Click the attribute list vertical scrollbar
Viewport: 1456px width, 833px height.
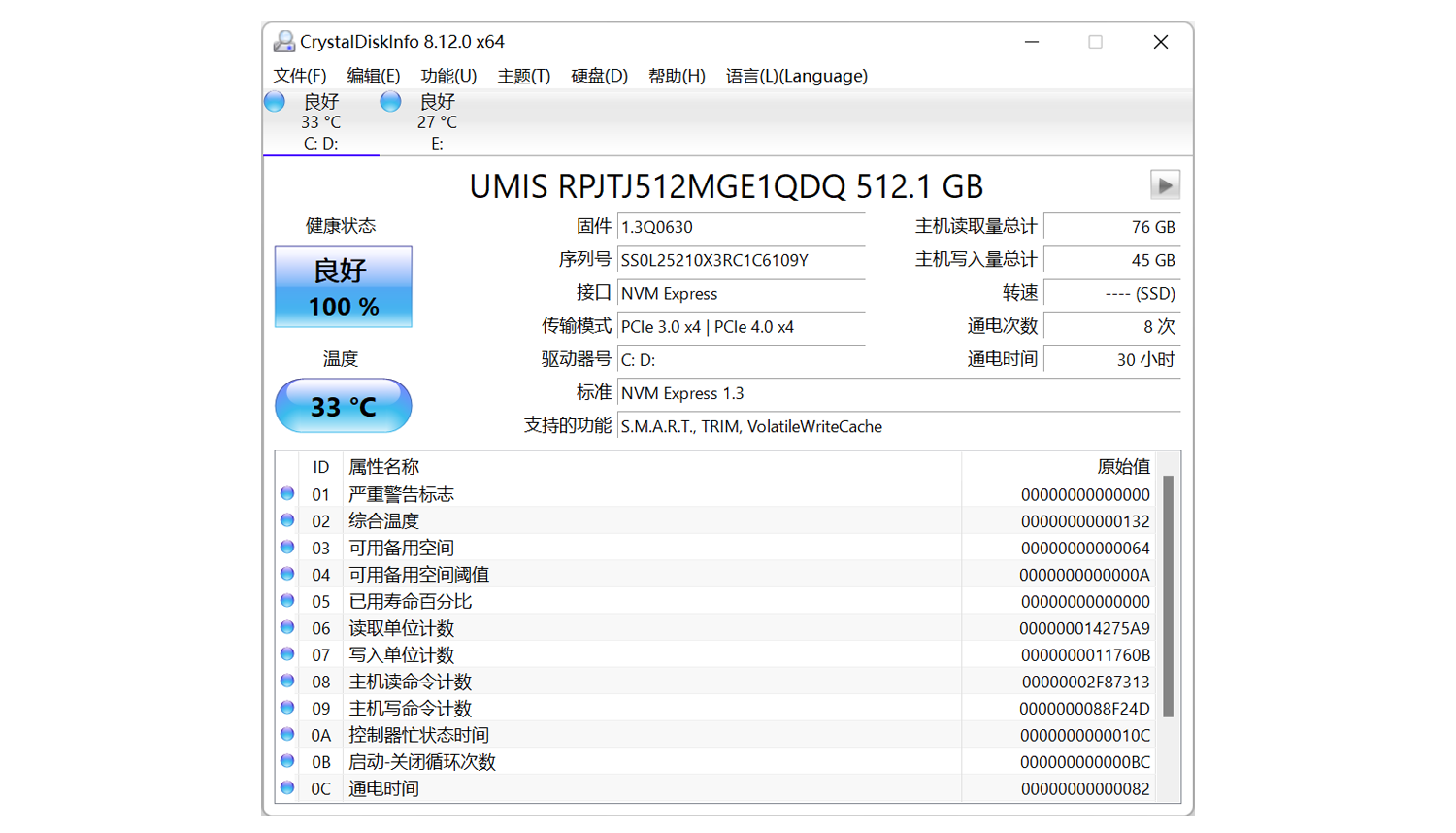pos(1169,597)
